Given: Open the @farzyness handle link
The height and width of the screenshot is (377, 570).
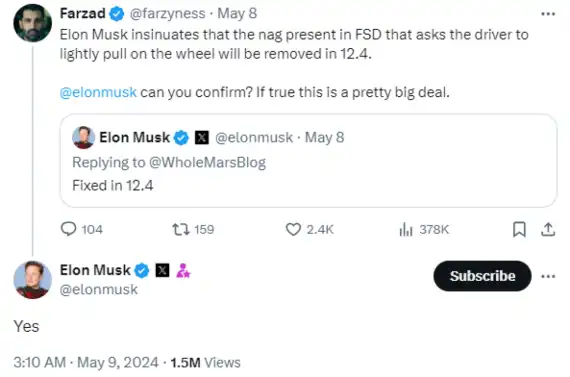Looking at the screenshot, I should [x=167, y=14].
